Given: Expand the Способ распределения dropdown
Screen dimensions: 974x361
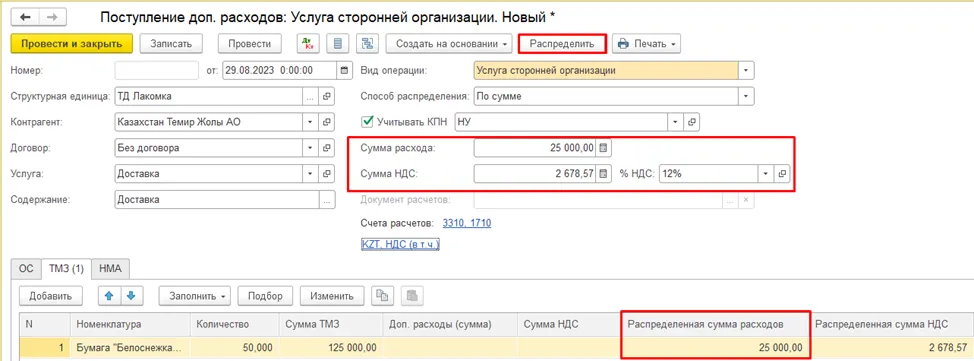Looking at the screenshot, I should (746, 96).
